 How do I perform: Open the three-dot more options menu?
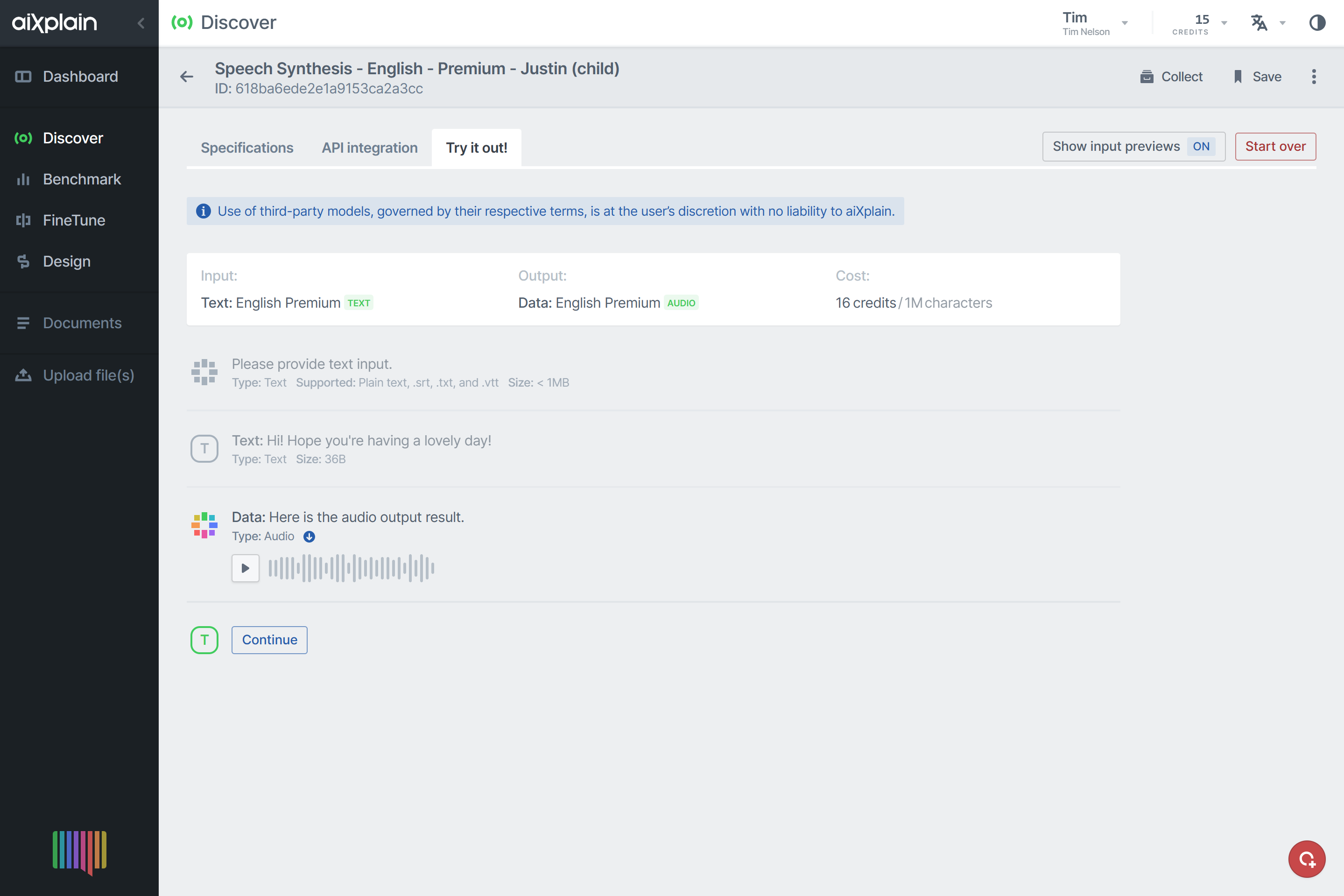[x=1314, y=77]
